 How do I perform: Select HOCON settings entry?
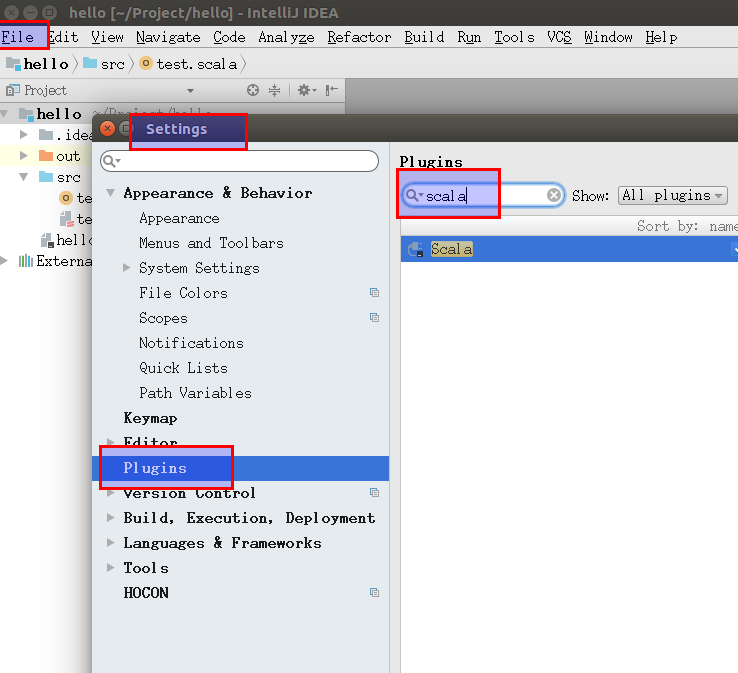click(146, 593)
